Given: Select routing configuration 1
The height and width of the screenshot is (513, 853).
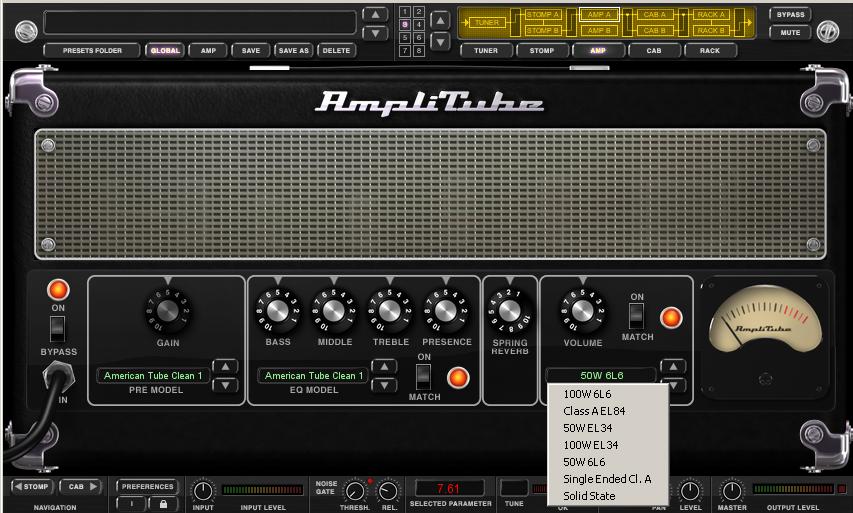Looking at the screenshot, I should [x=405, y=11].
